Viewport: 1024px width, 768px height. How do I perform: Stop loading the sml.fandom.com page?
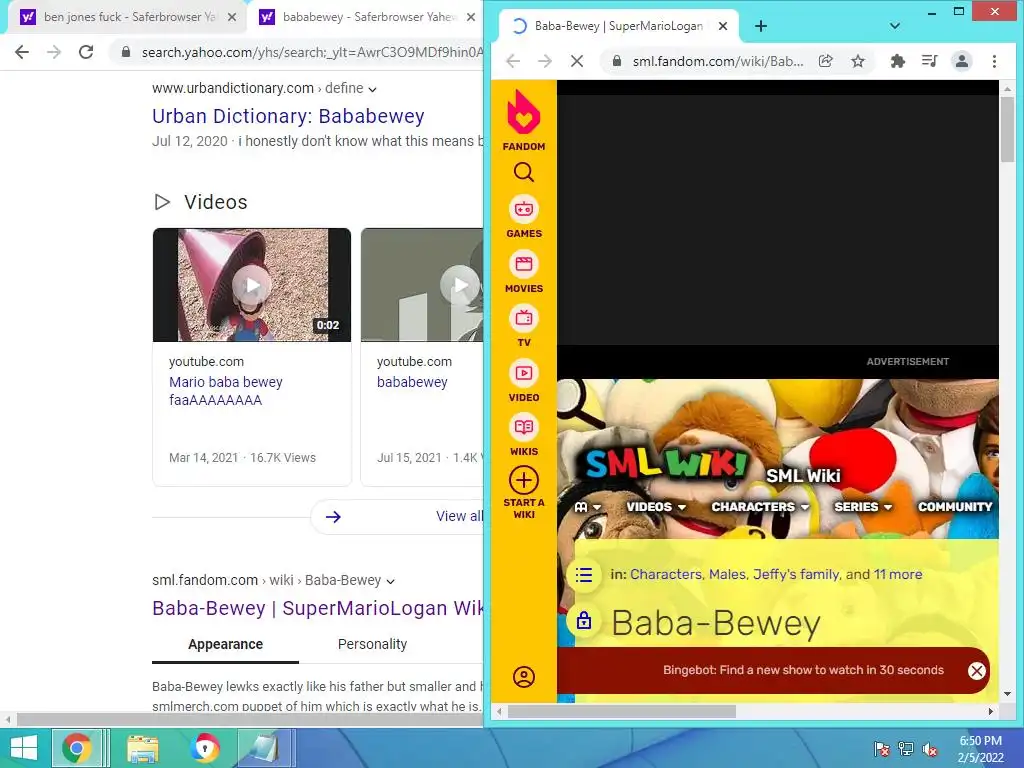577,61
